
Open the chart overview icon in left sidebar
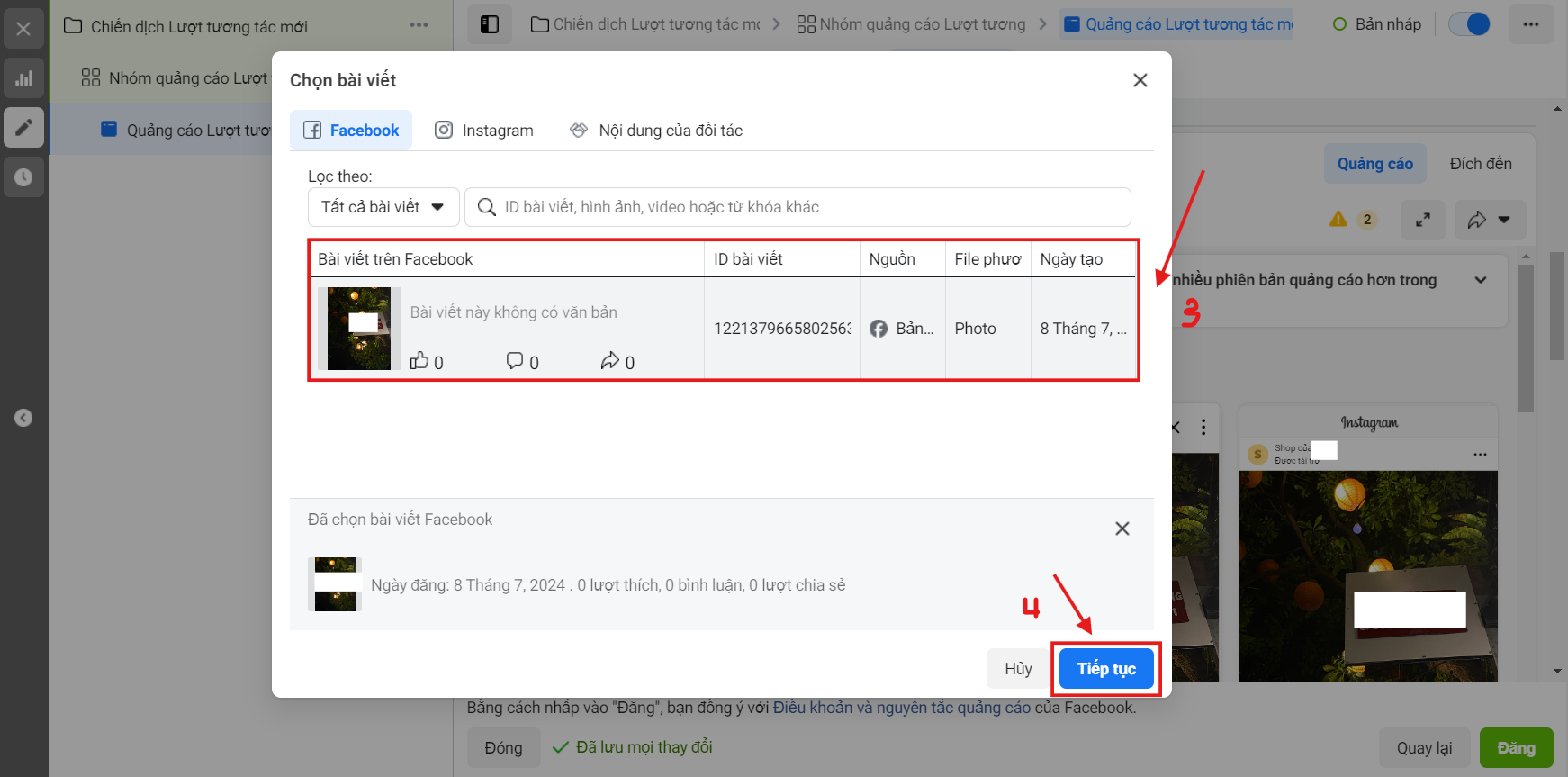(23, 78)
